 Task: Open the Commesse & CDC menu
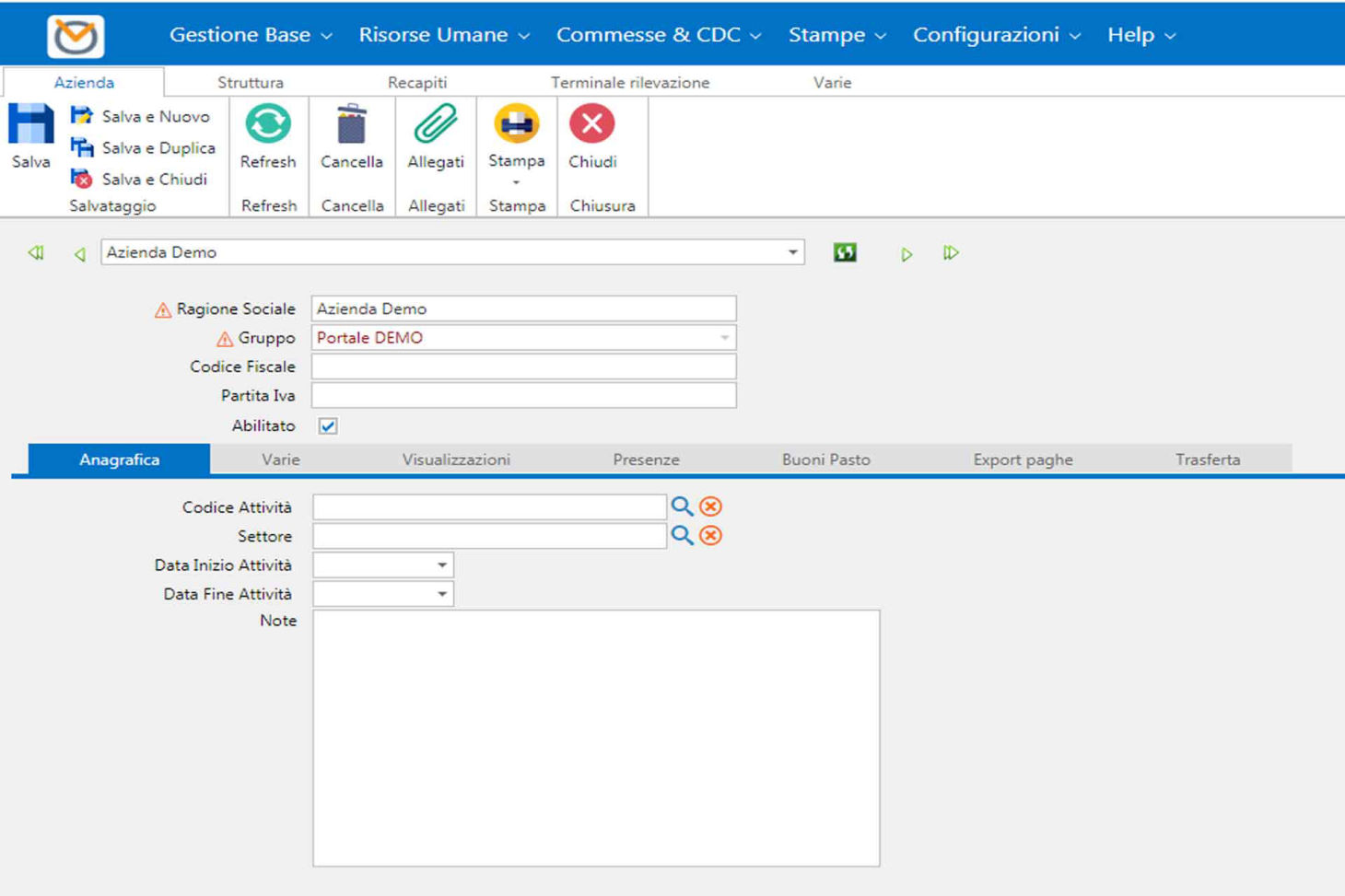coord(659,35)
